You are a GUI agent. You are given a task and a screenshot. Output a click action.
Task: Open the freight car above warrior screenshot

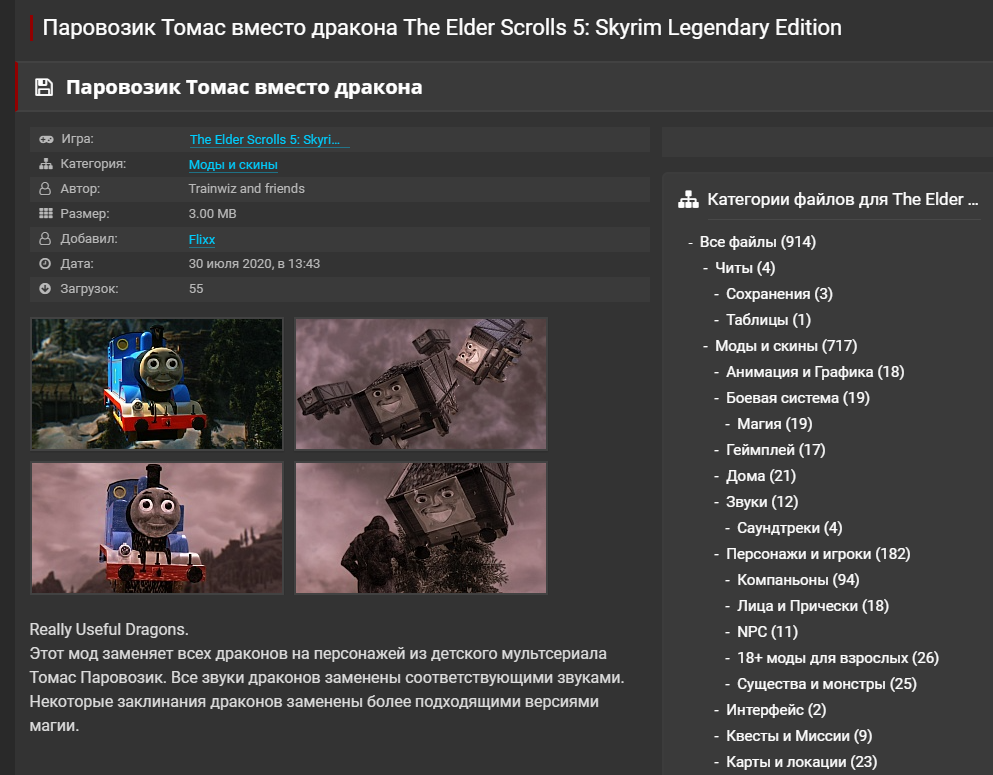click(421, 528)
